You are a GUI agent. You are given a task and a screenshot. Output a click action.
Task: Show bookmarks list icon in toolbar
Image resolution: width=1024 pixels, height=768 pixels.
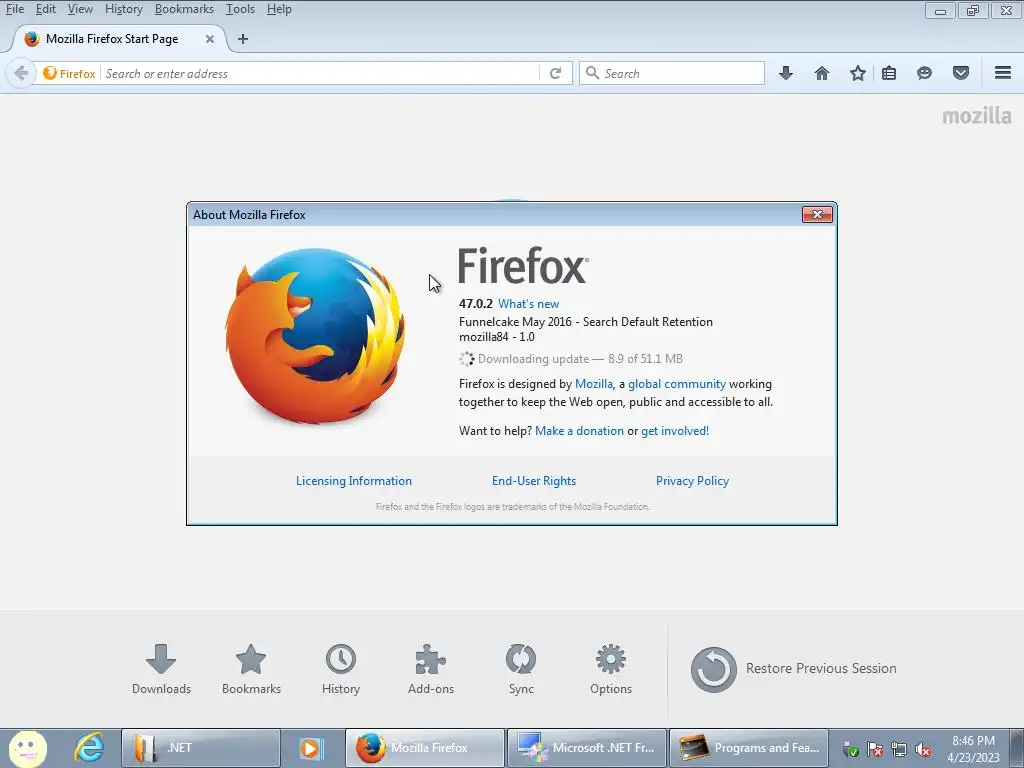889,73
